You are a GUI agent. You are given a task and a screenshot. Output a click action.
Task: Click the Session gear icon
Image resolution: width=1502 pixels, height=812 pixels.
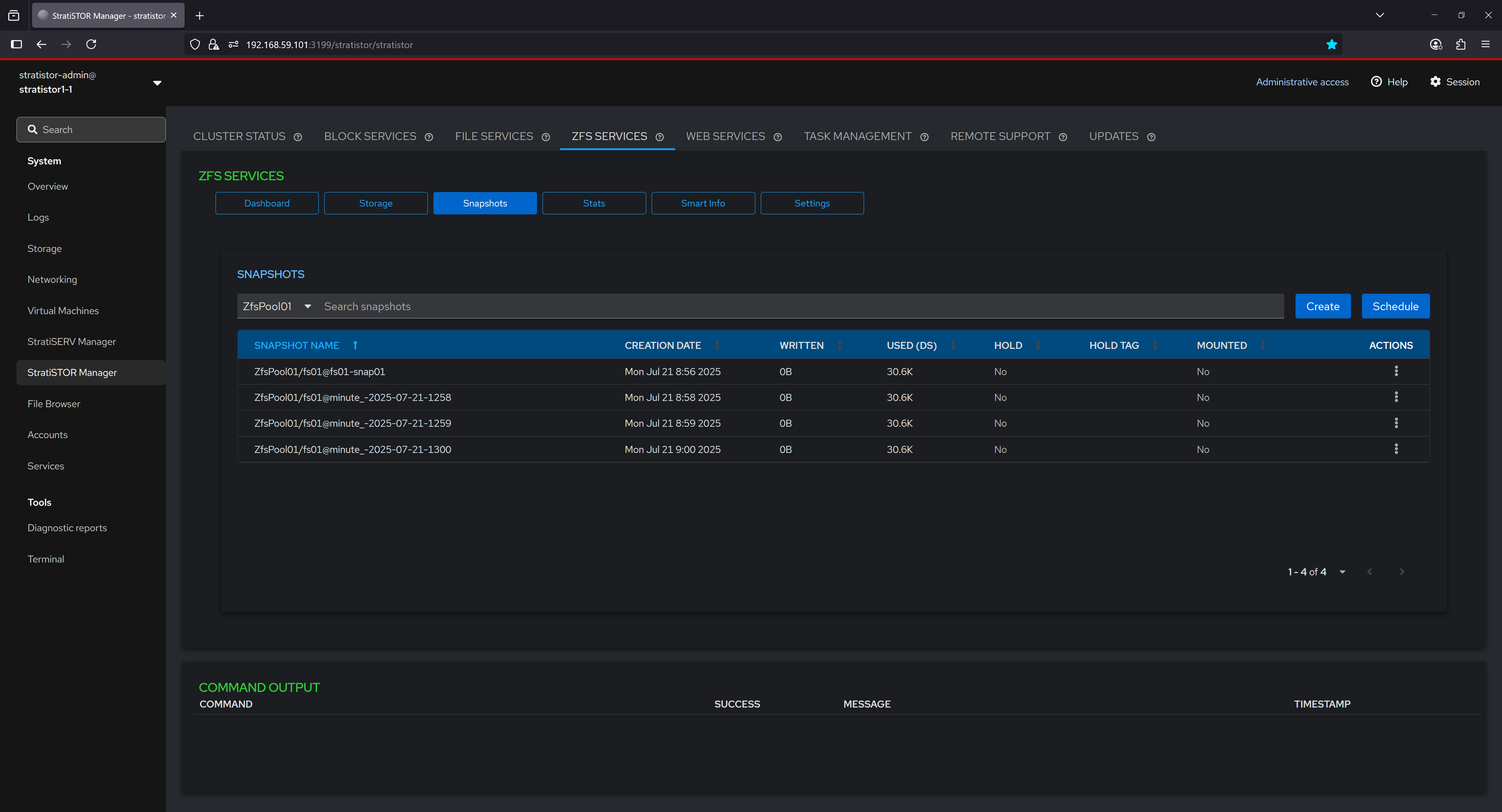coord(1435,82)
